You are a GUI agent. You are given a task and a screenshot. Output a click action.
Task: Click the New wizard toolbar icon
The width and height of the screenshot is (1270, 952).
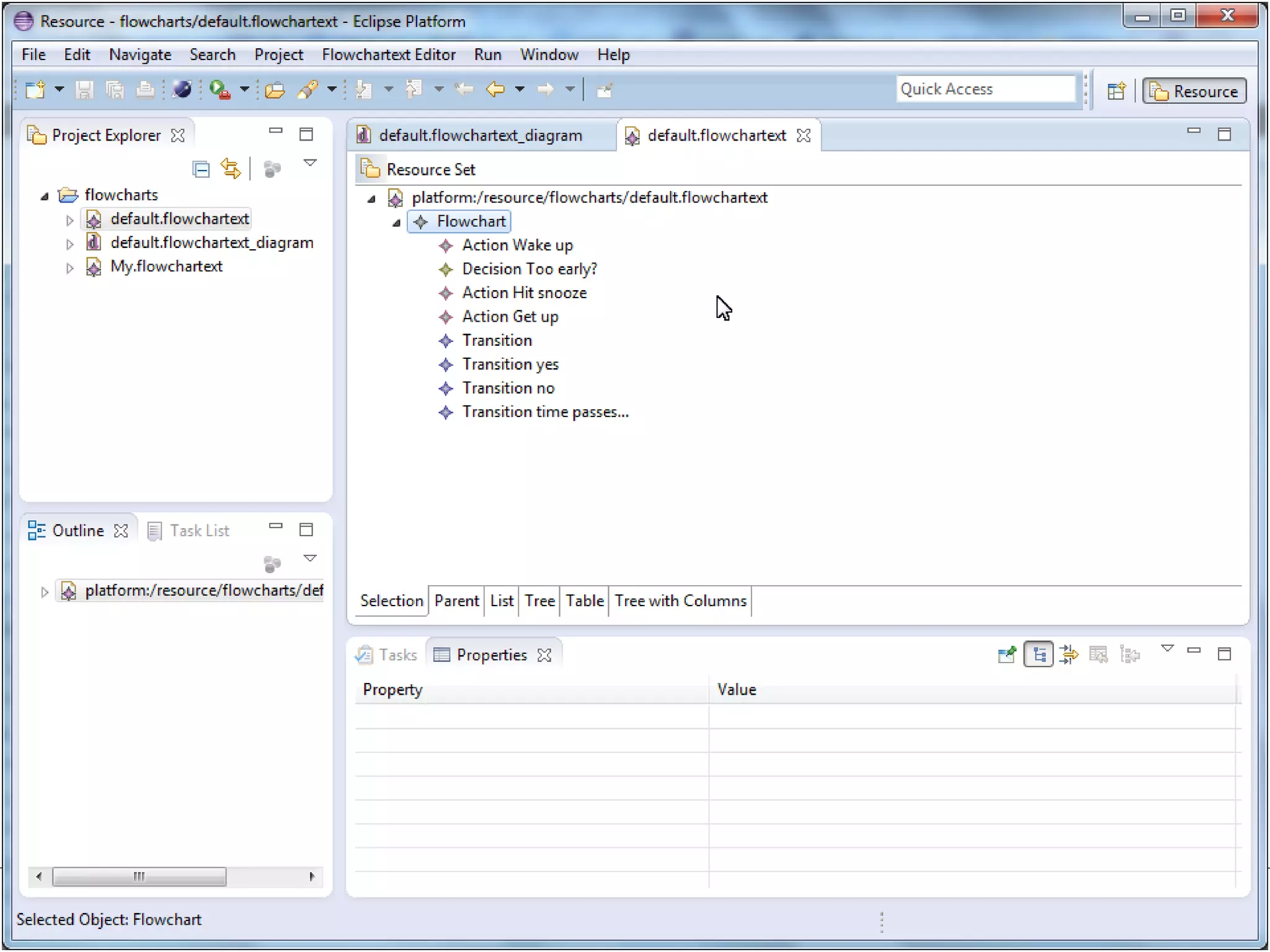(35, 90)
